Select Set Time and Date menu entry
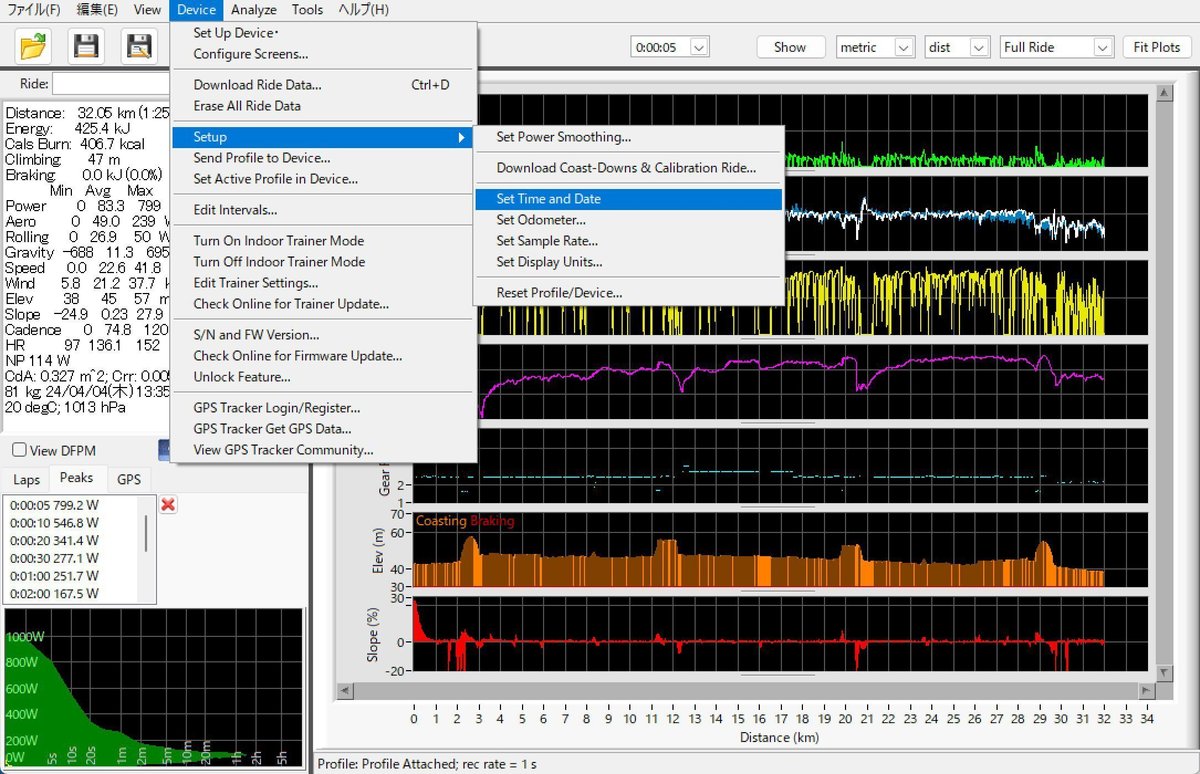The width and height of the screenshot is (1200, 774). tap(548, 199)
